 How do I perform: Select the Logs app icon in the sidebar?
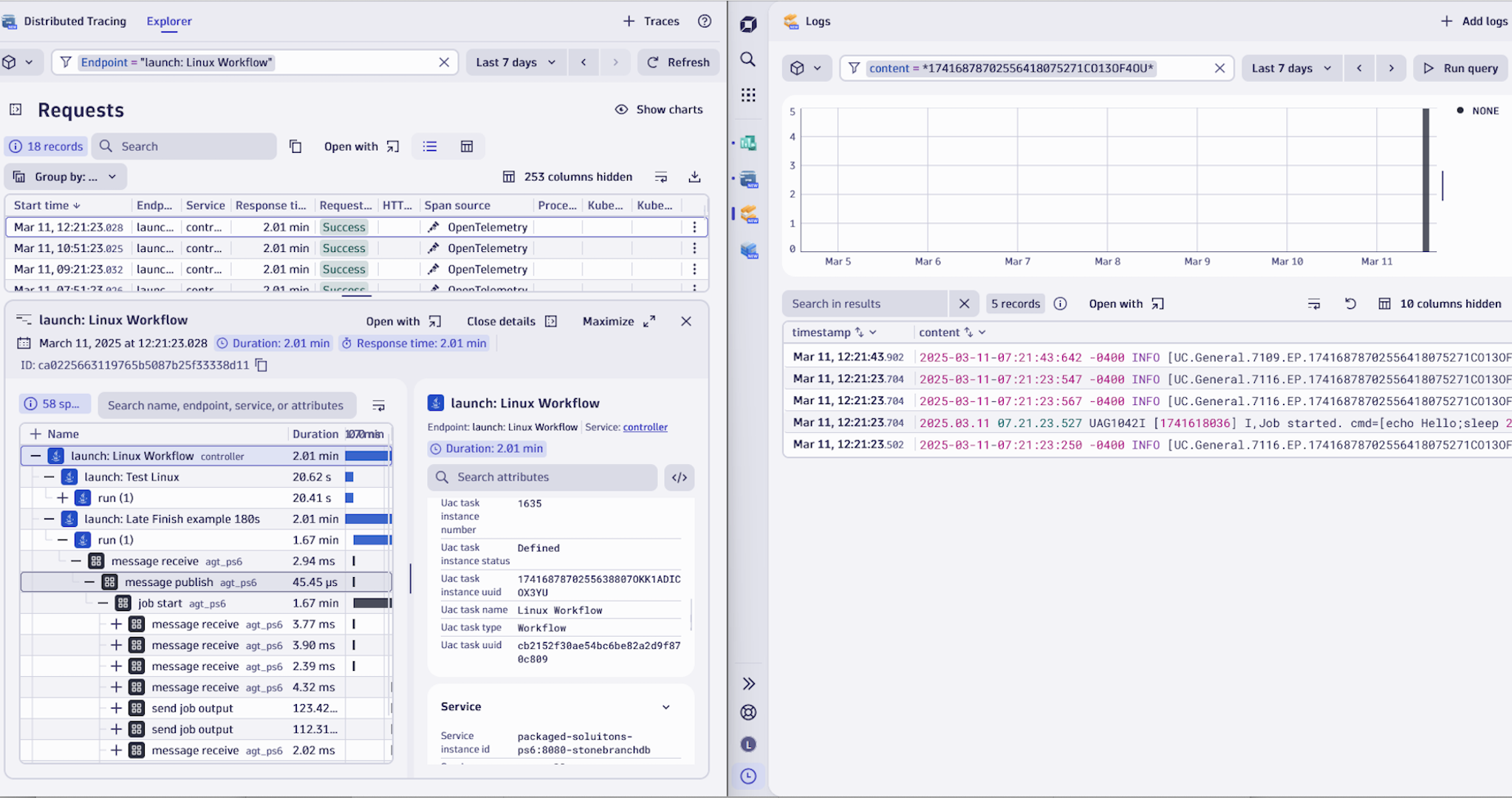pyautogui.click(x=748, y=214)
